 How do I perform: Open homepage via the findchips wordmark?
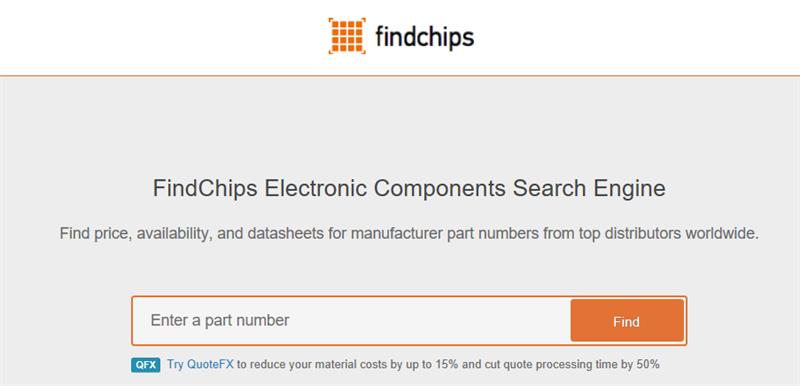[424, 36]
